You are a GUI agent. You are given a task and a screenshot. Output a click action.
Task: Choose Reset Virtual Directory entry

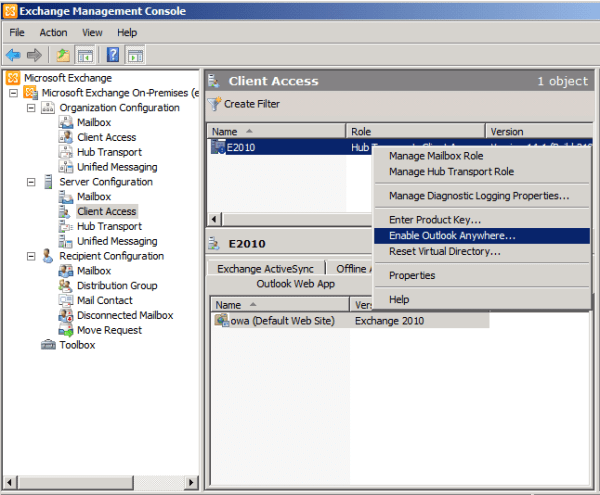[482, 252]
